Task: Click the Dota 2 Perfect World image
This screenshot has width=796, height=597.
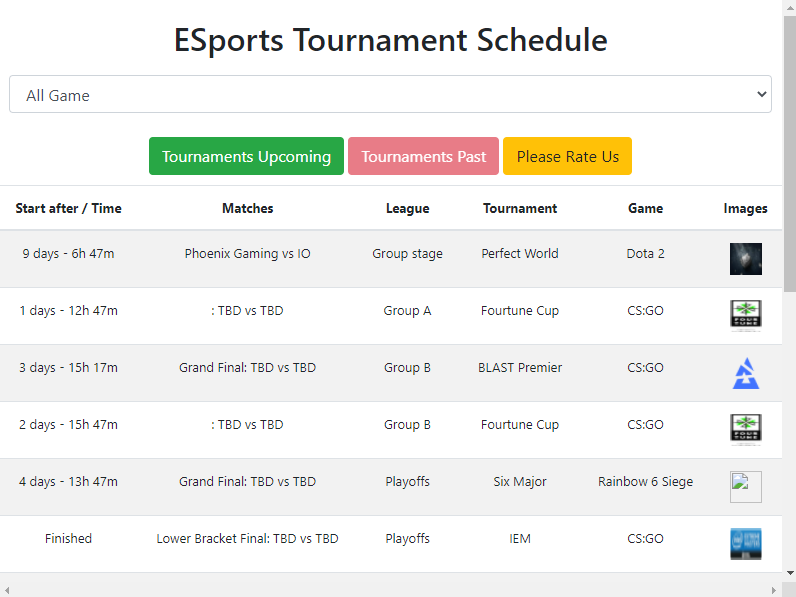Action: coord(745,258)
